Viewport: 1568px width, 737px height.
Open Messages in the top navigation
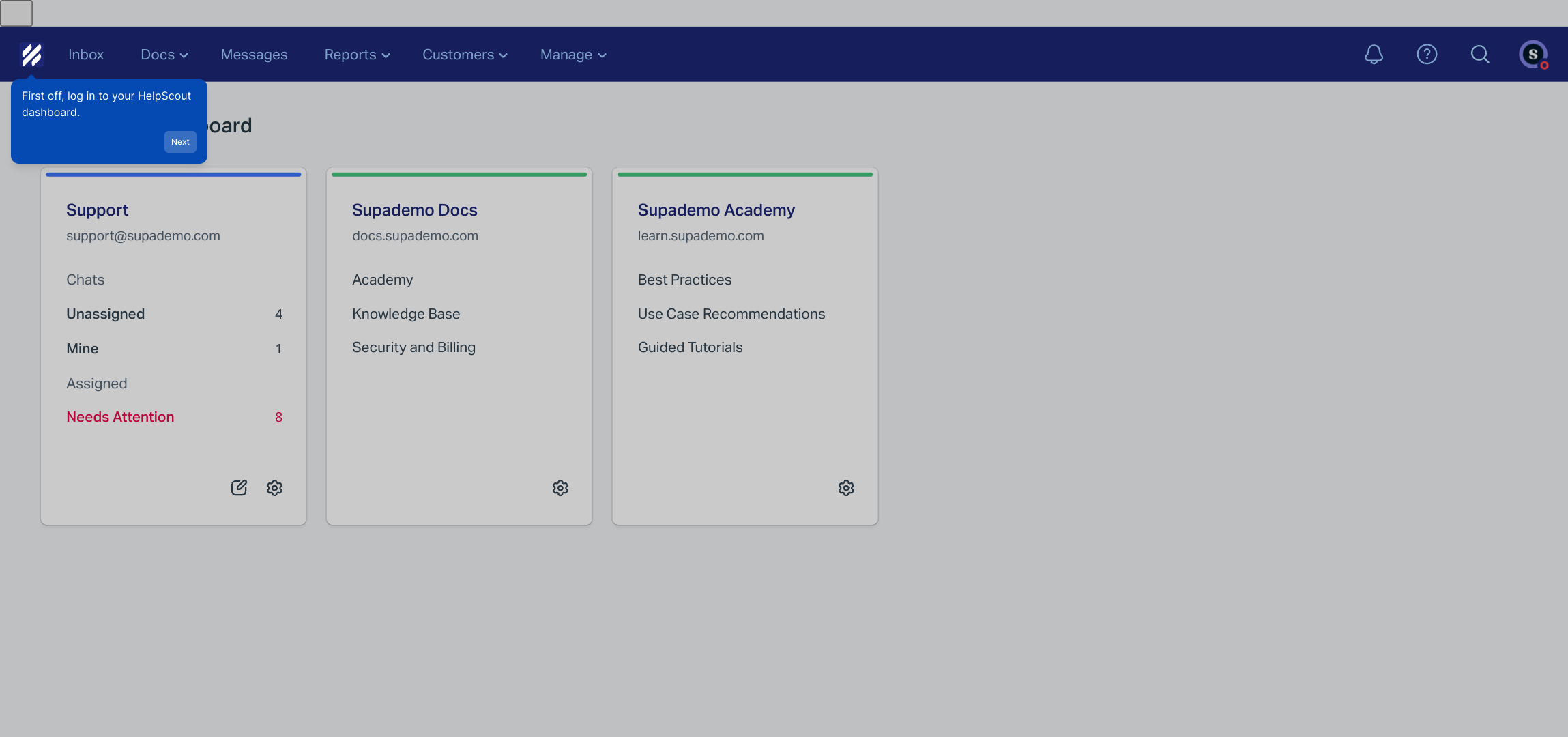[x=254, y=55]
